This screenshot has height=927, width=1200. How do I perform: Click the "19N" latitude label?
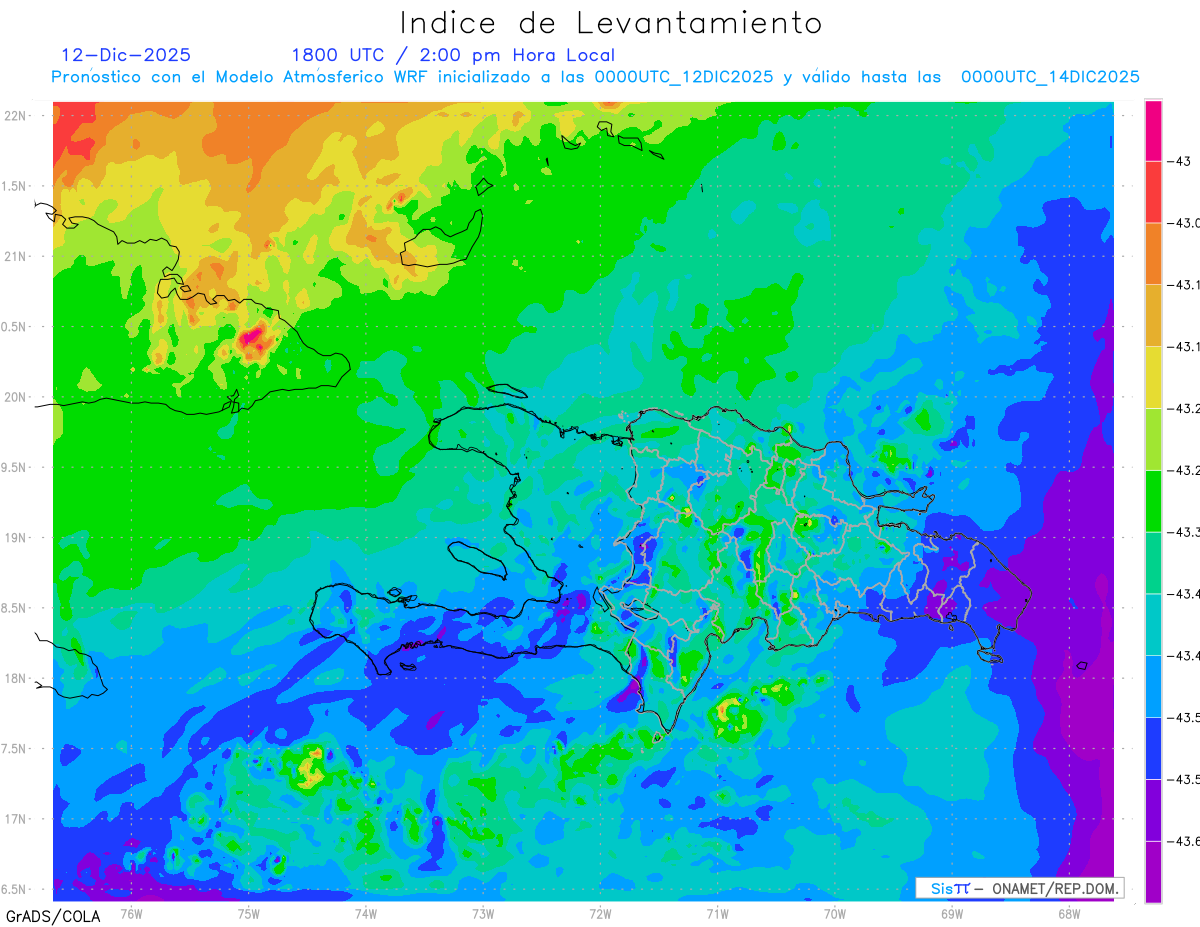click(16, 538)
